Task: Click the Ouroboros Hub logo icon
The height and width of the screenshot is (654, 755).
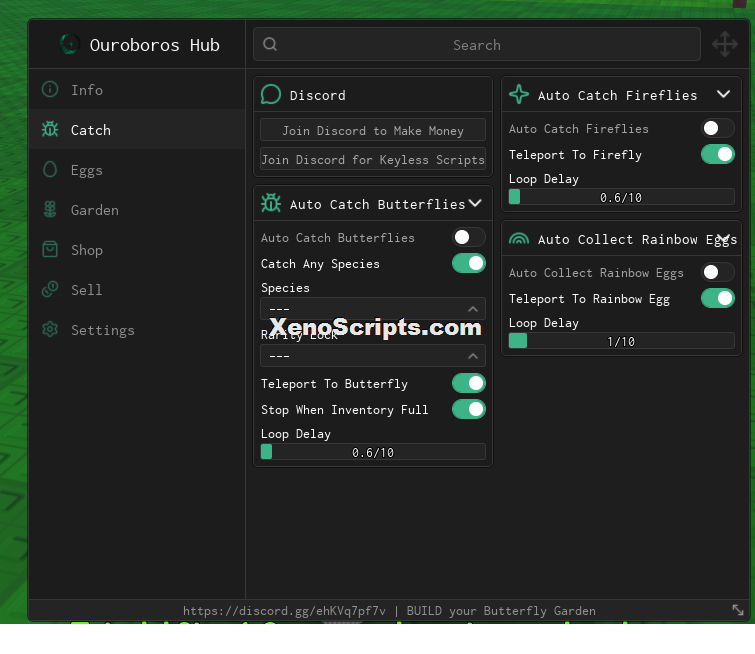Action: pos(69,44)
